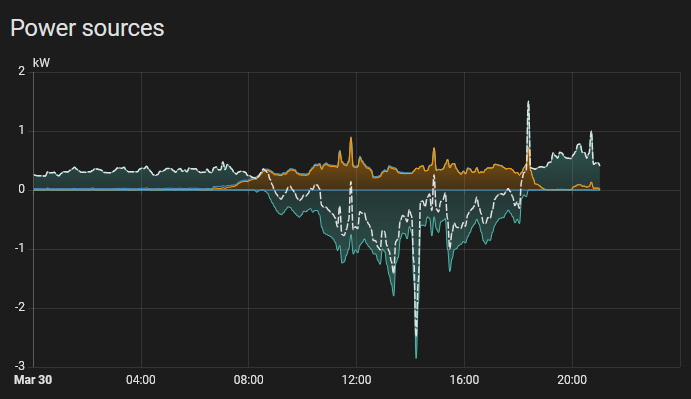Click the Power sources card title
691x399 pixels.
[x=87, y=28]
